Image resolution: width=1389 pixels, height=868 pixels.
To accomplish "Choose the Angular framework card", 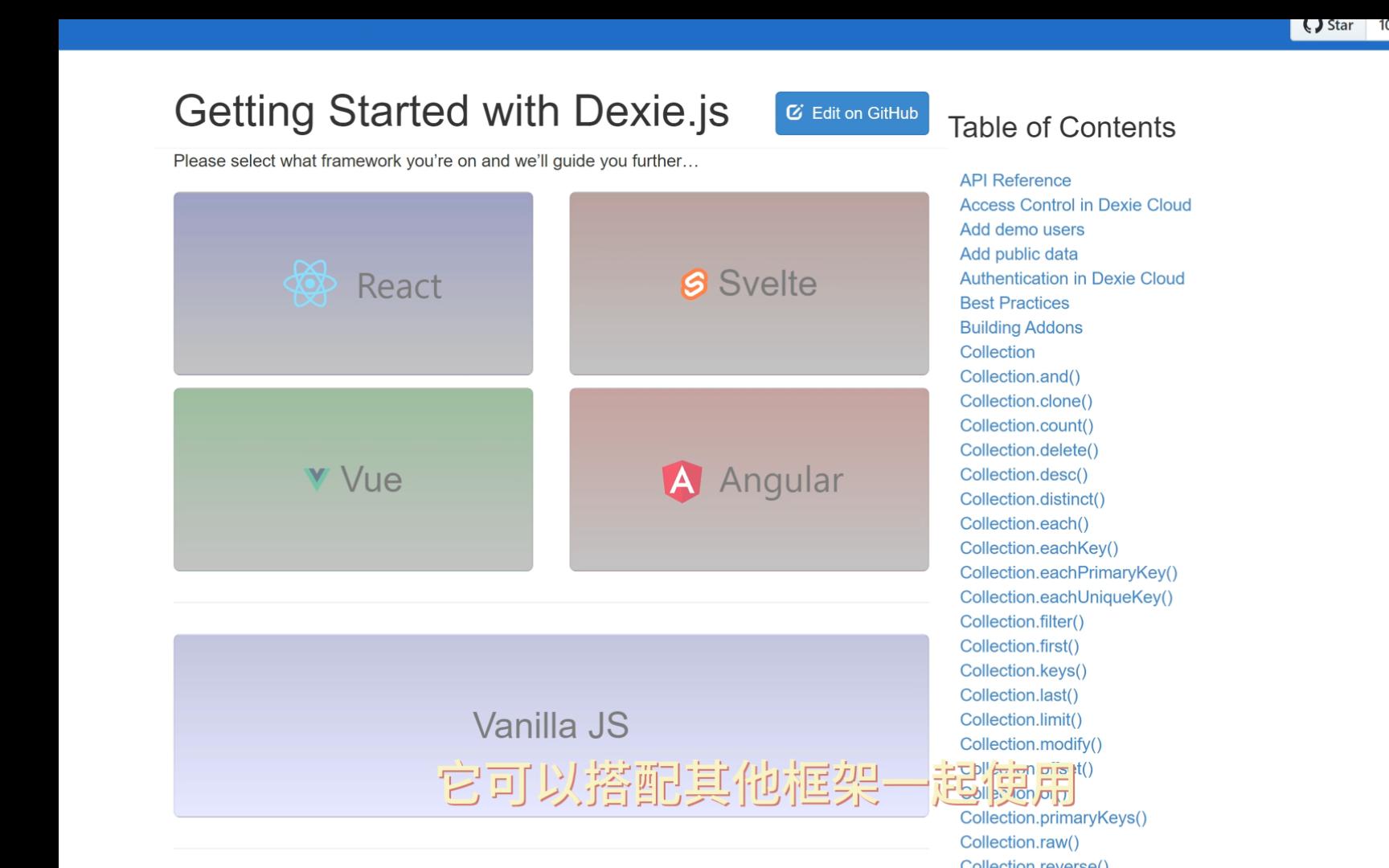I will pos(749,479).
